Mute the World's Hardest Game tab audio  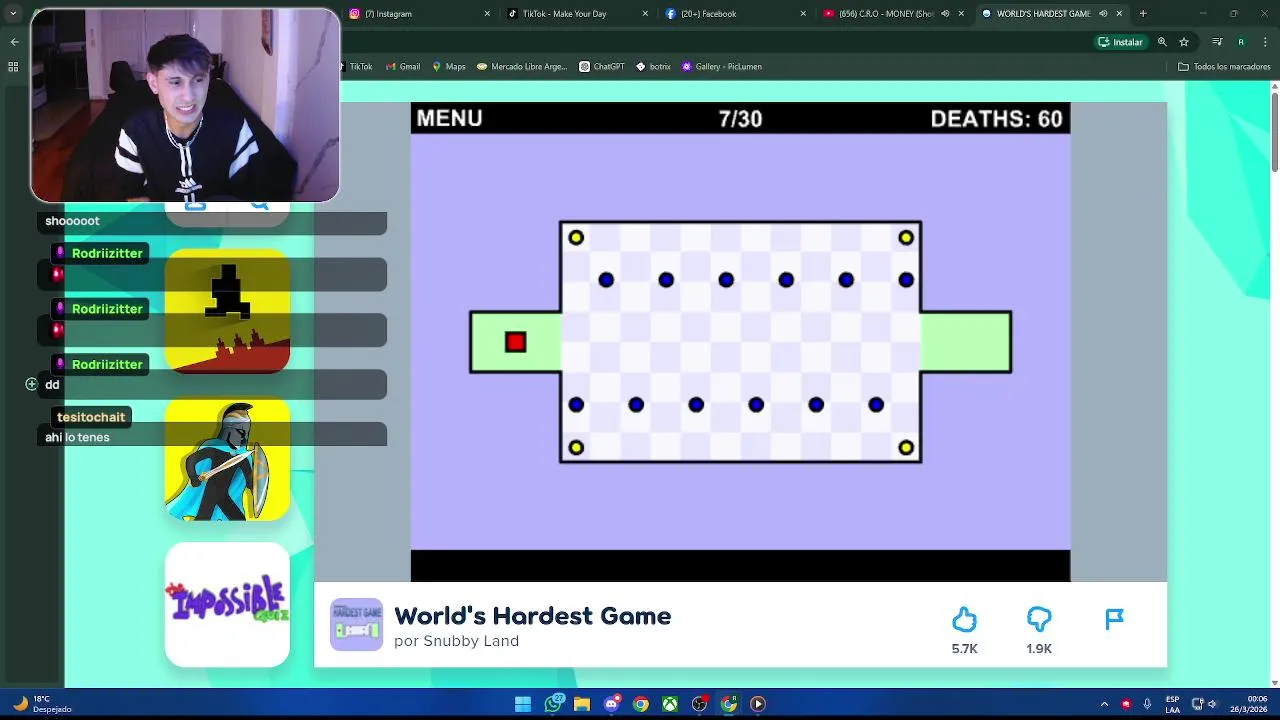(x=1103, y=14)
